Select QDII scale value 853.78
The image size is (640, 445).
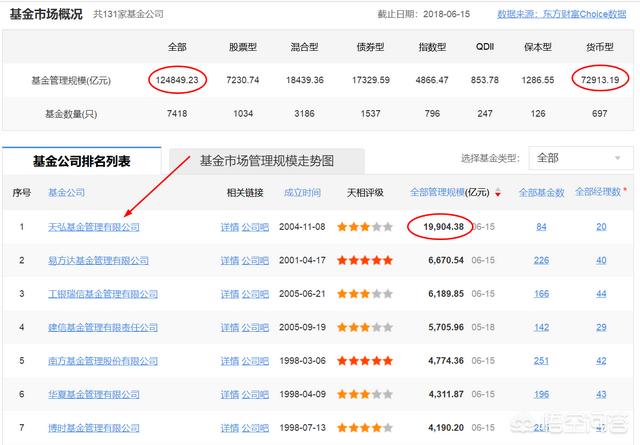coord(485,80)
